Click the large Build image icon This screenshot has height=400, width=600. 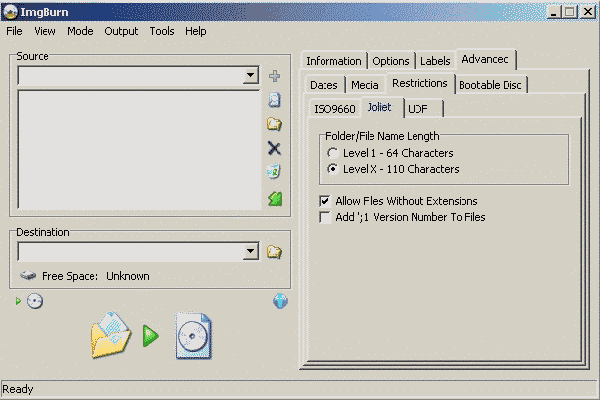coord(148,336)
